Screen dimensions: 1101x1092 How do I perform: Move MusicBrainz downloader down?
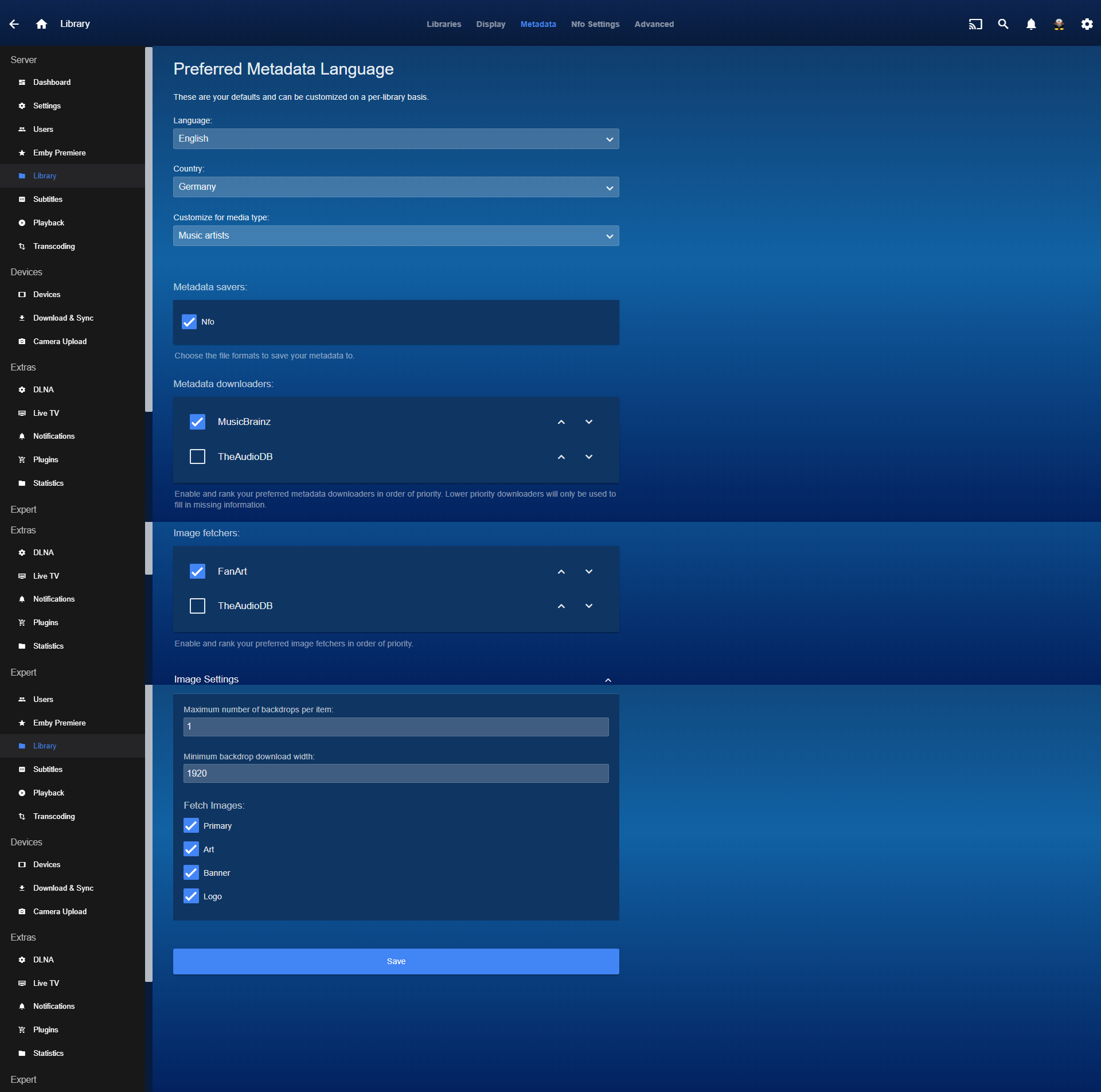589,422
